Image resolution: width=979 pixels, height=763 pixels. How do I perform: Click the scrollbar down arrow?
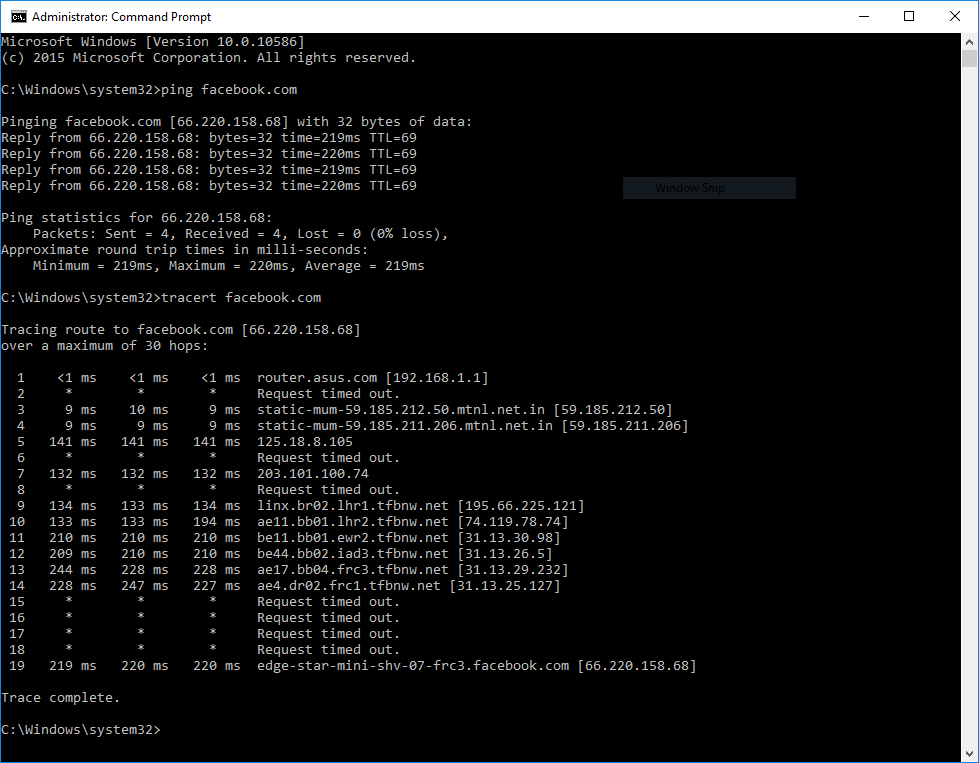click(x=969, y=754)
